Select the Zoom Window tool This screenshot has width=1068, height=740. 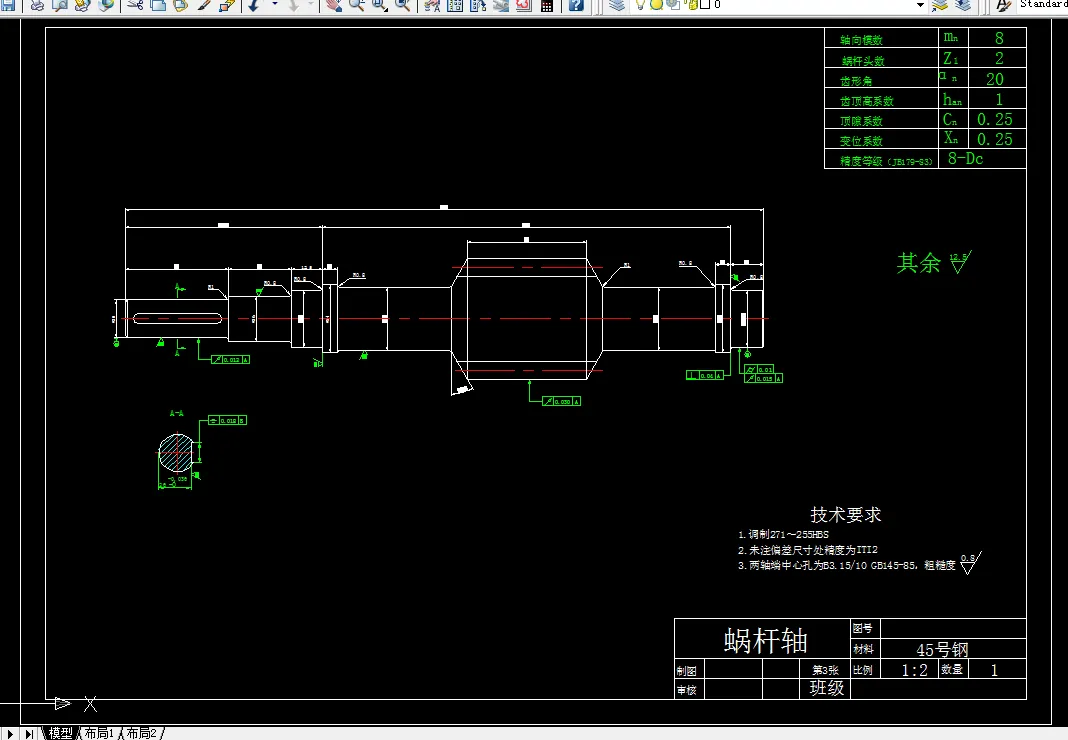coord(379,5)
